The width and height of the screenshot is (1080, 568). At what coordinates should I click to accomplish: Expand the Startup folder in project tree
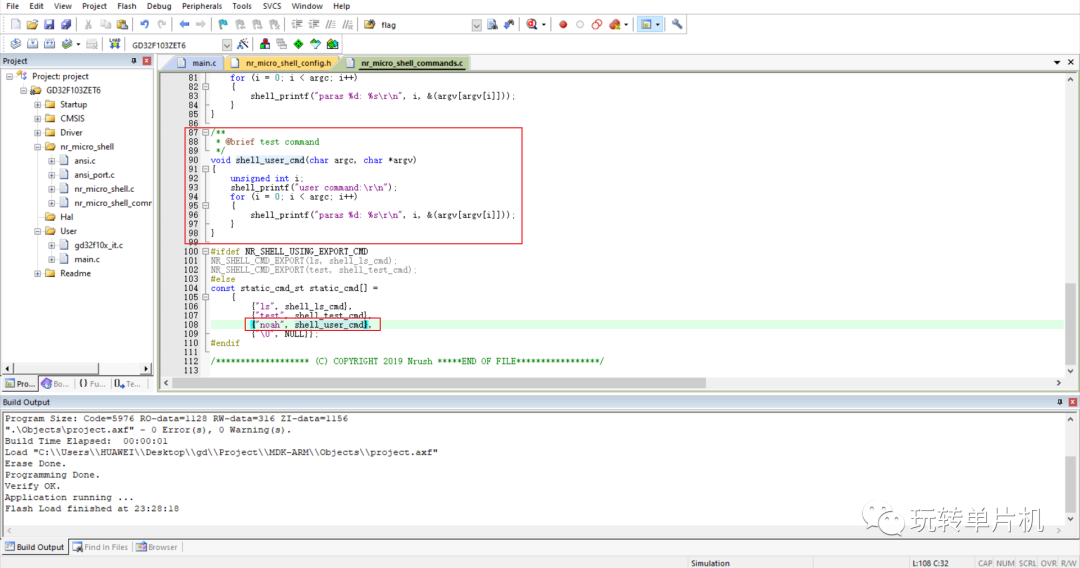(x=37, y=104)
